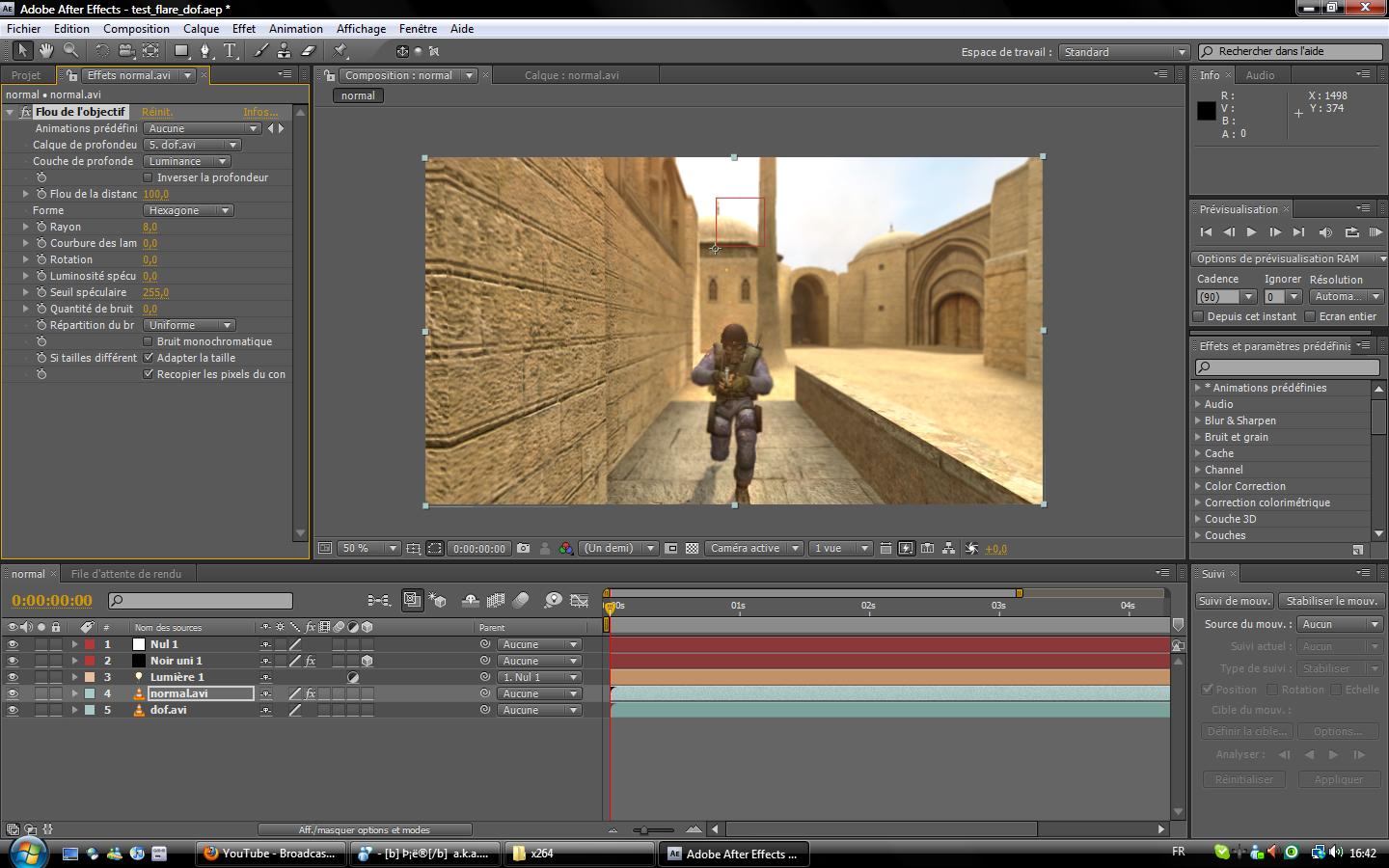Select the Zoom magnifier tool
Screen dimensions: 1389x868
tap(70, 50)
